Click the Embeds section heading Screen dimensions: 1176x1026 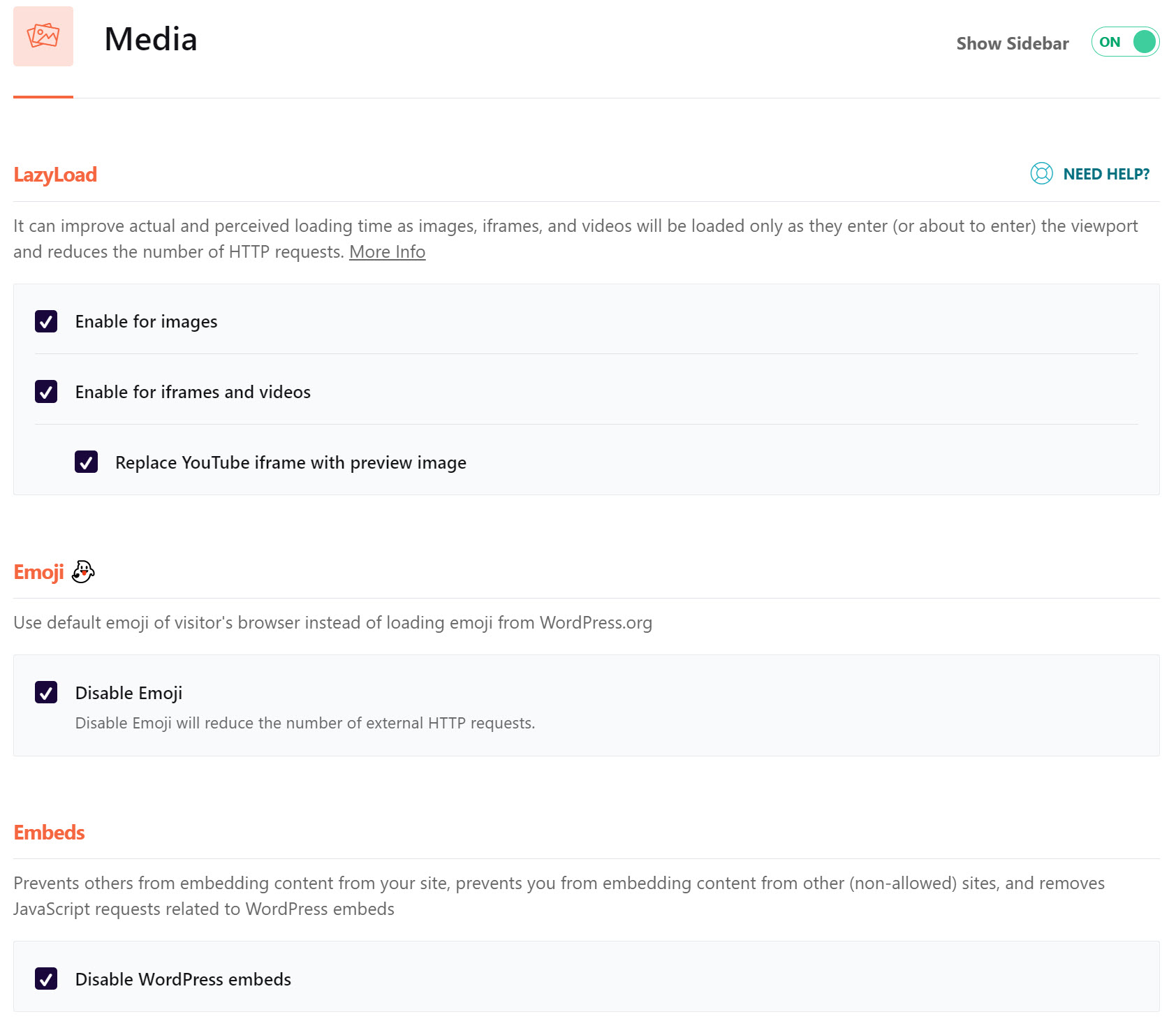pyautogui.click(x=49, y=833)
